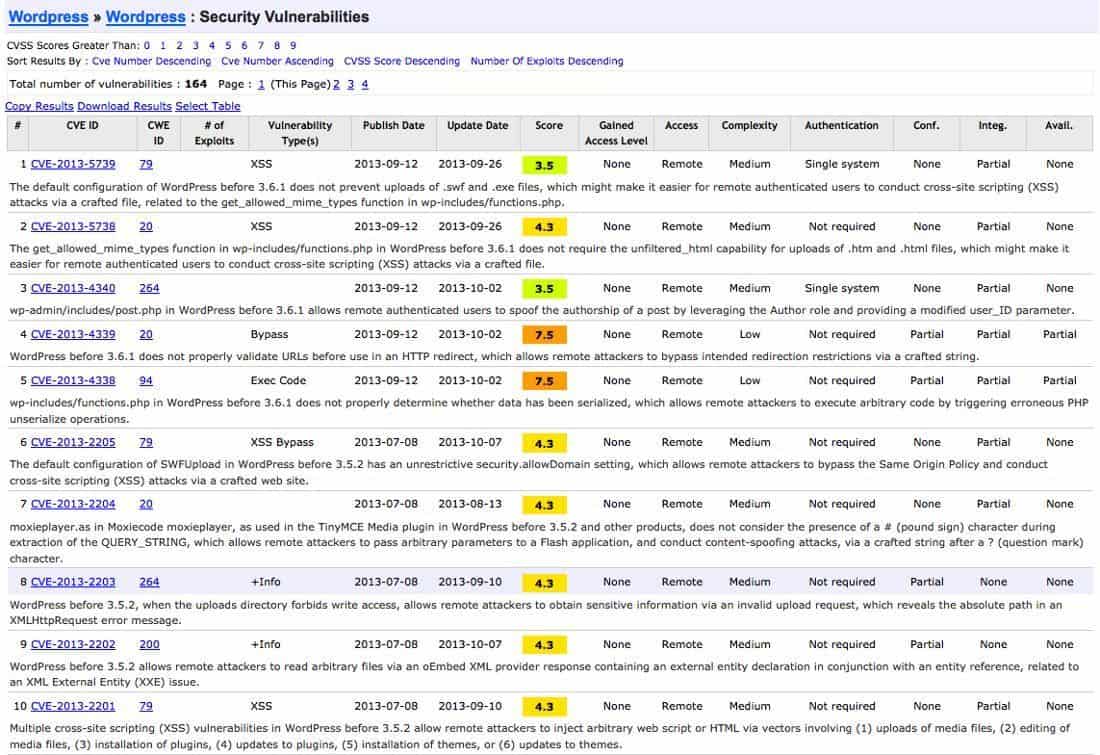Click the 3.5 score badge for CVE-2013-4340
Image resolution: width=1100 pixels, height=755 pixels.
545,289
